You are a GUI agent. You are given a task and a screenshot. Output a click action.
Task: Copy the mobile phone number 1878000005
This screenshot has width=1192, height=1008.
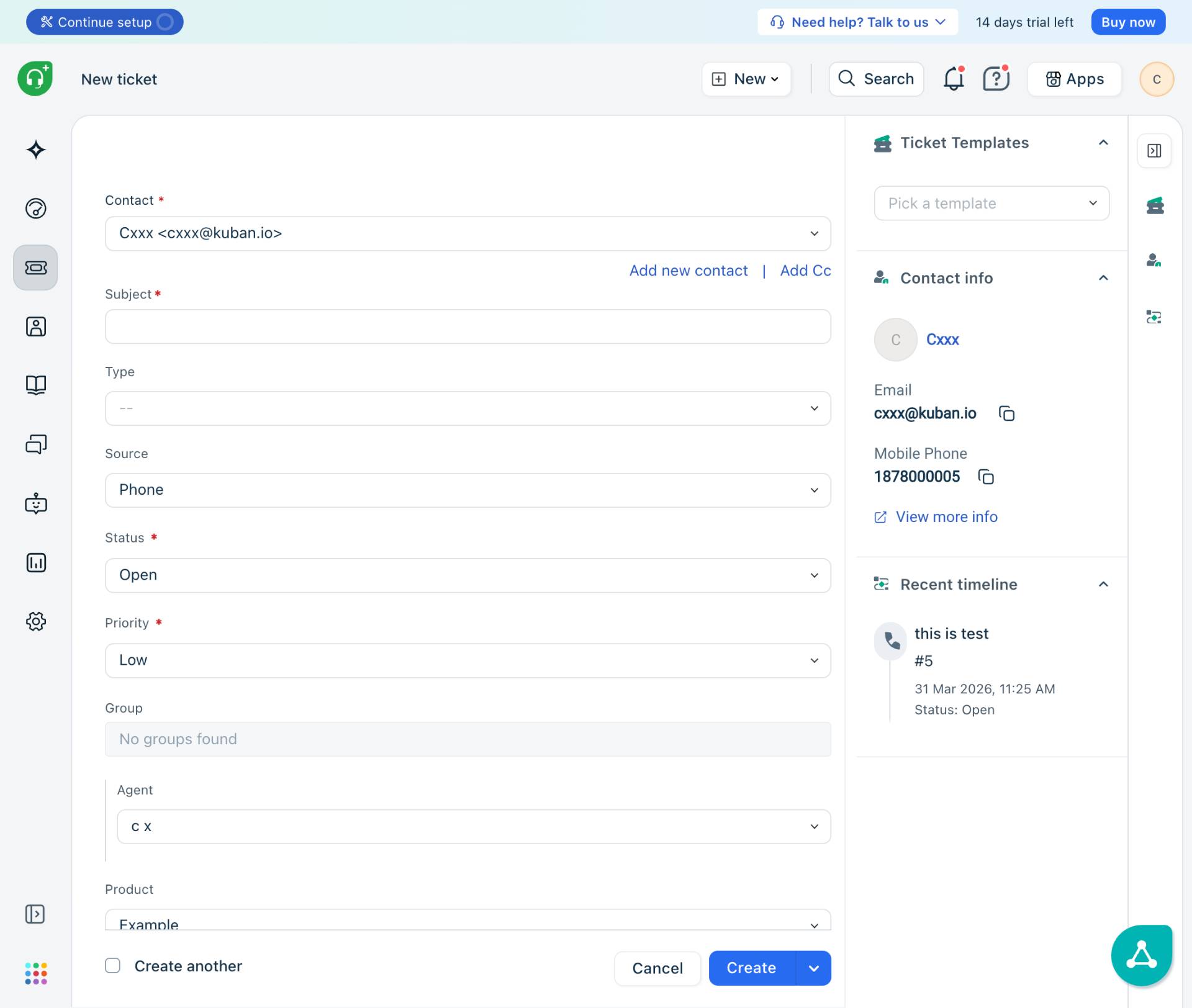(986, 477)
